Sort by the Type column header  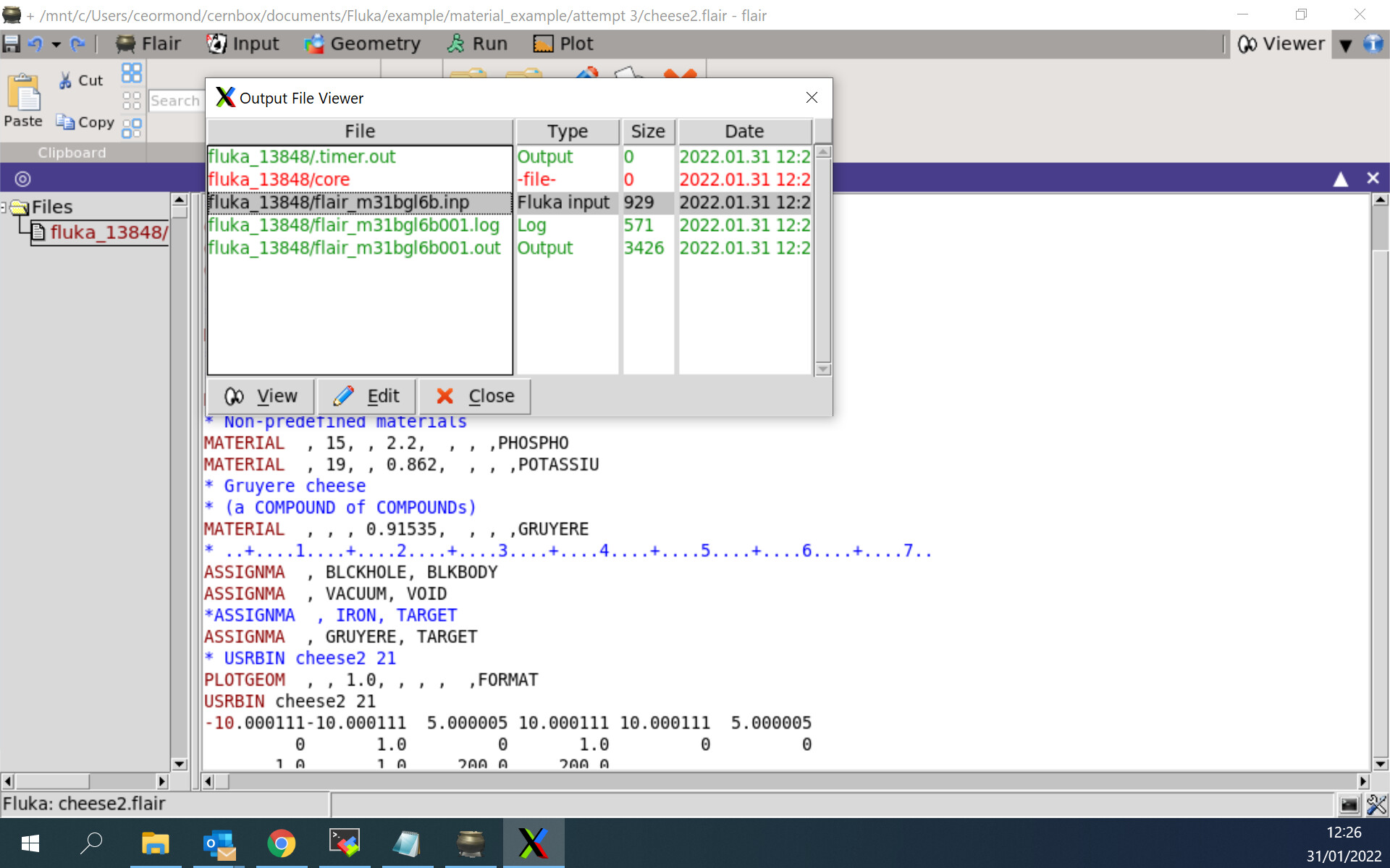coord(567,131)
